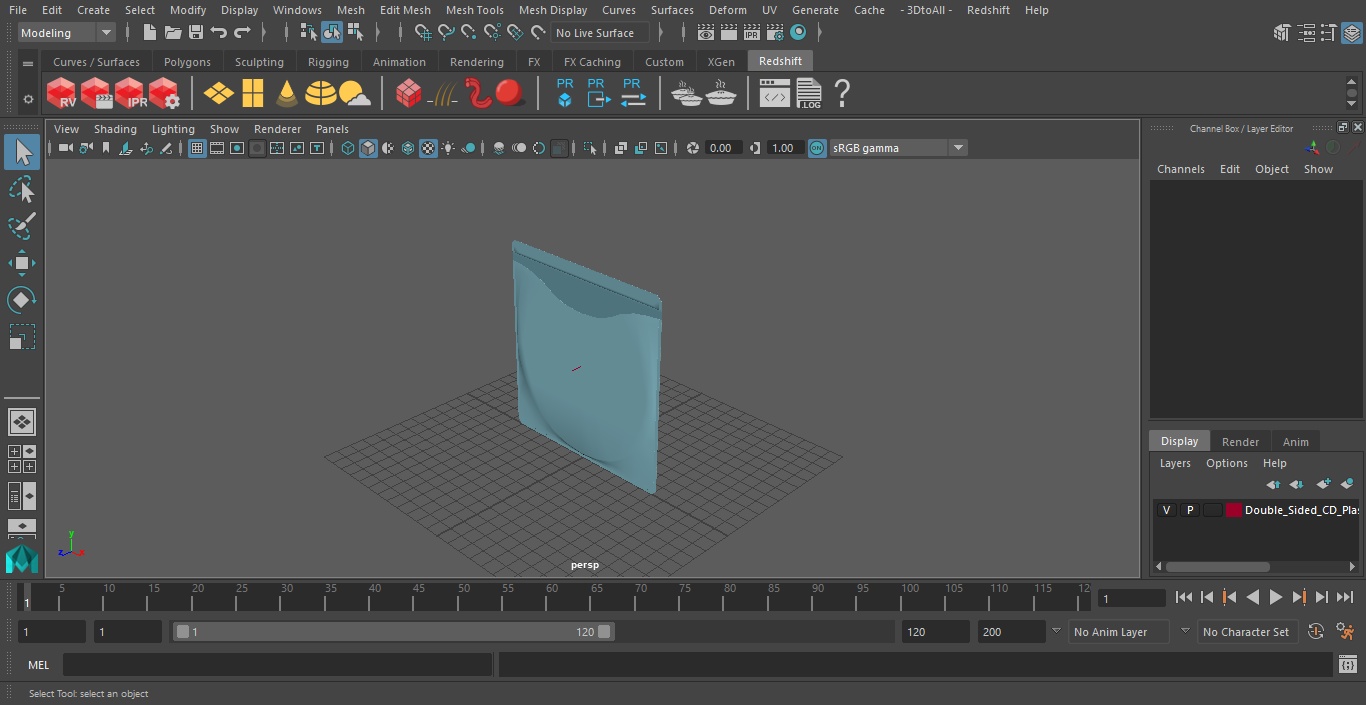Screen dimensions: 1366x705
Task: Create Redshift sun and sky icon
Action: (354, 94)
